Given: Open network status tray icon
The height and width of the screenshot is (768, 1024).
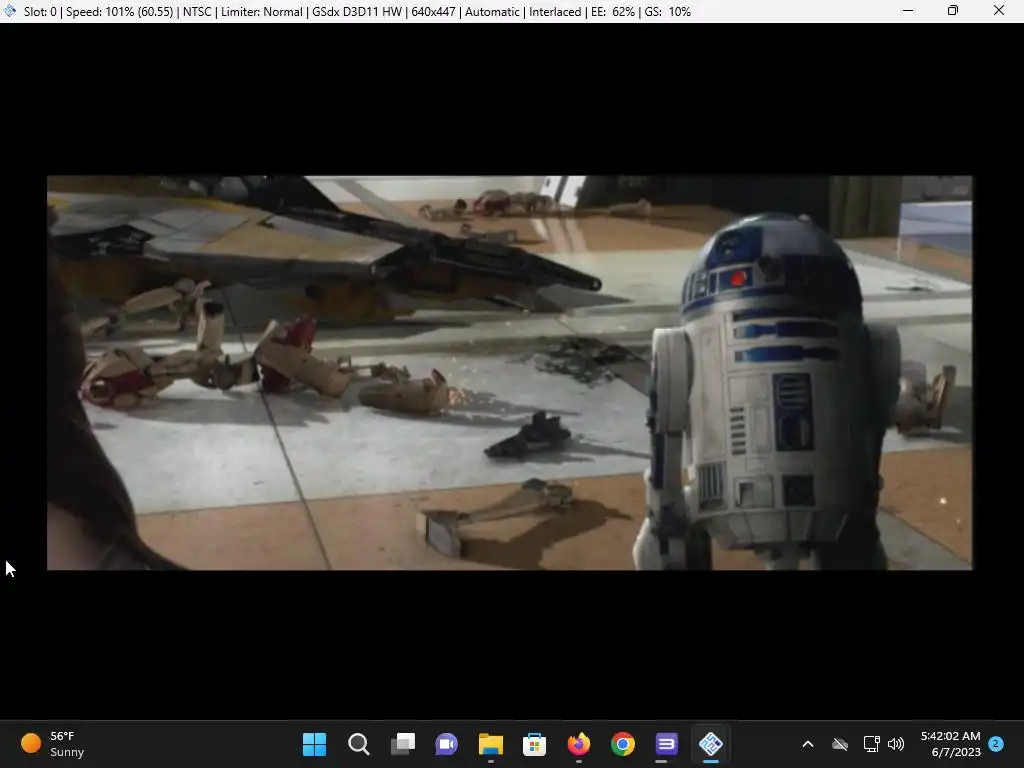Looking at the screenshot, I should (x=871, y=744).
